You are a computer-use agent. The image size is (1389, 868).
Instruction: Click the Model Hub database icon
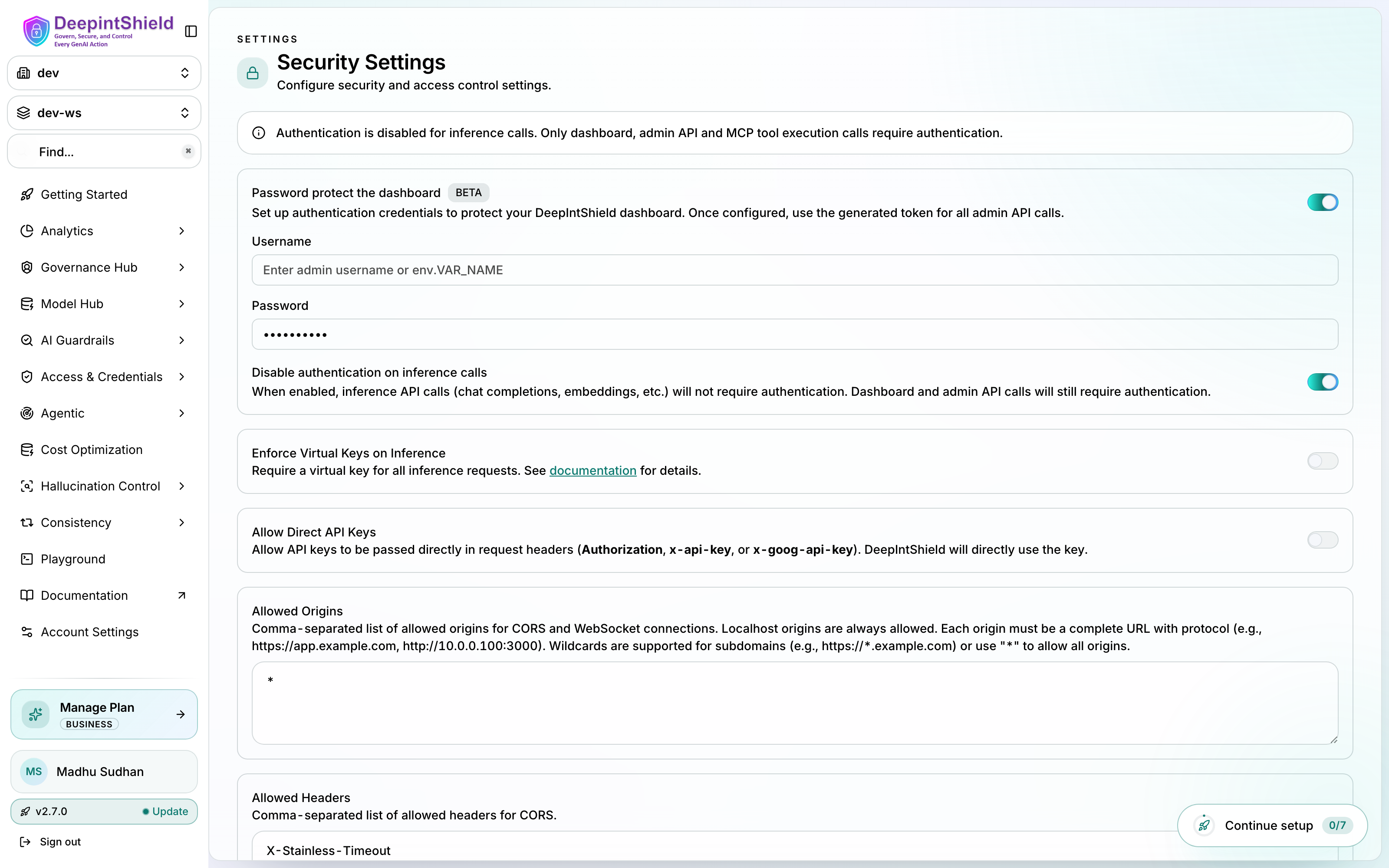pos(26,304)
